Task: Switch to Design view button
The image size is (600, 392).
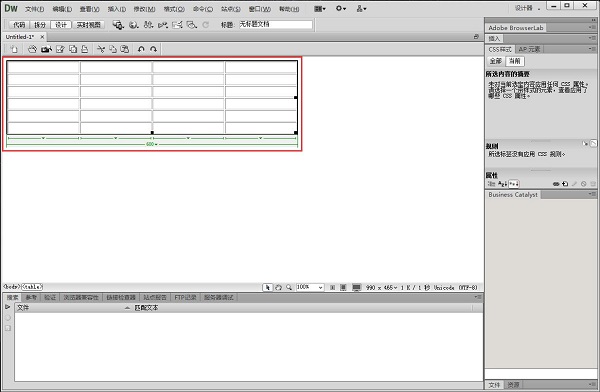Action: pos(61,25)
